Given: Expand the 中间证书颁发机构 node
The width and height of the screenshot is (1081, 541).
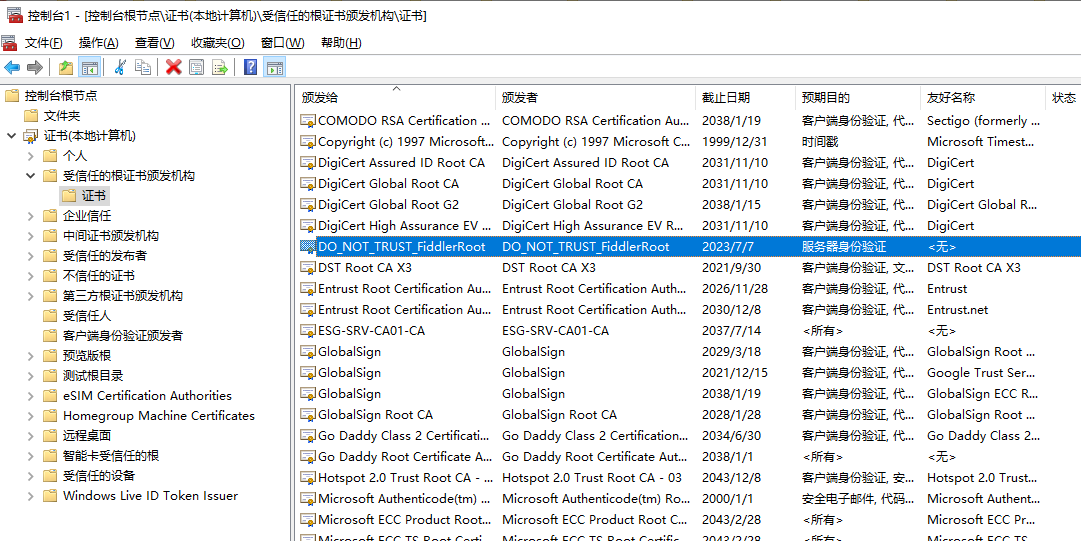Looking at the screenshot, I should [x=31, y=236].
